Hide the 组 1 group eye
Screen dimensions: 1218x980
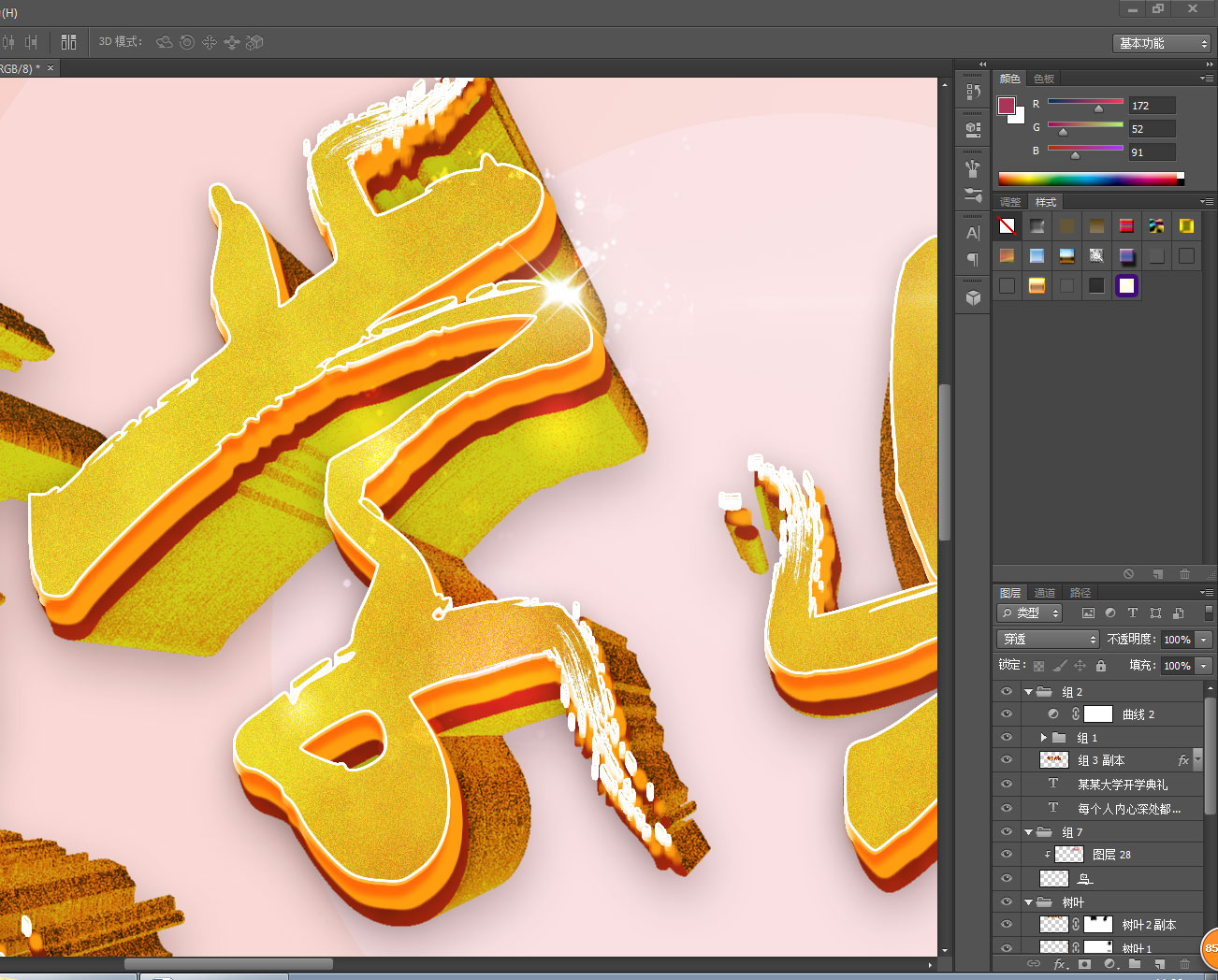[1007, 738]
